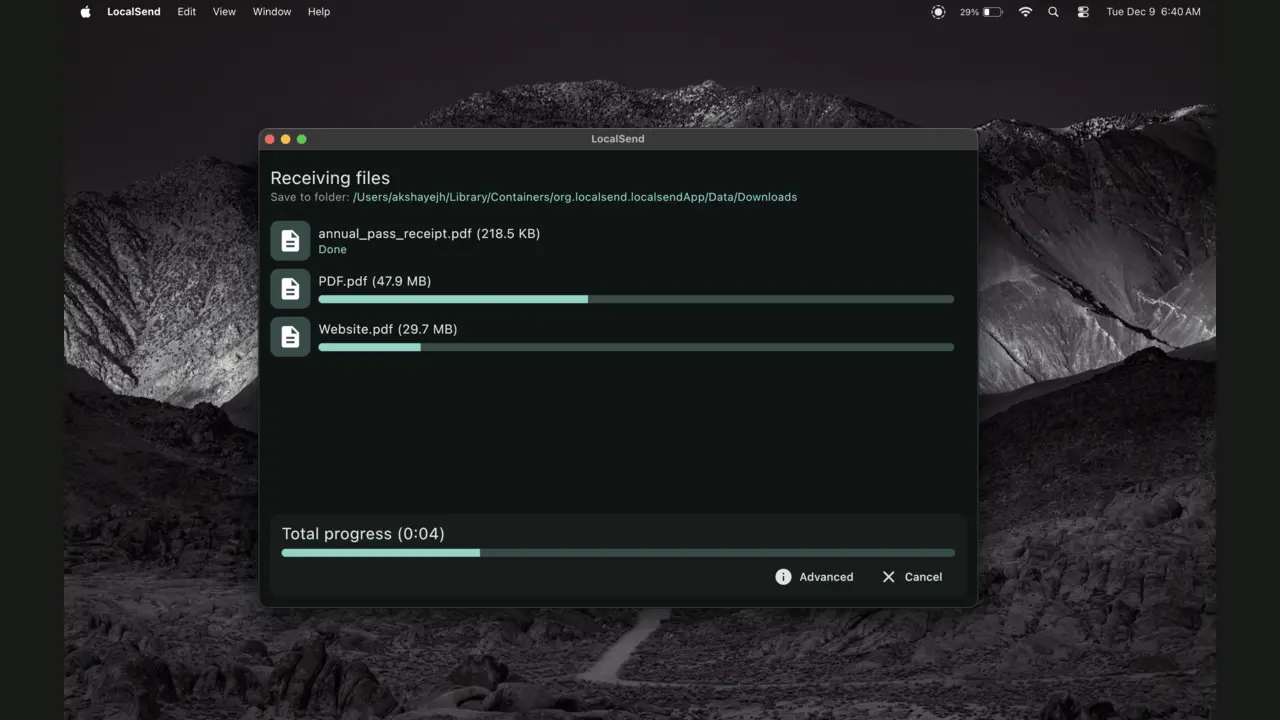Image resolution: width=1280 pixels, height=720 pixels.
Task: Click the Advanced info icon
Action: coord(783,577)
